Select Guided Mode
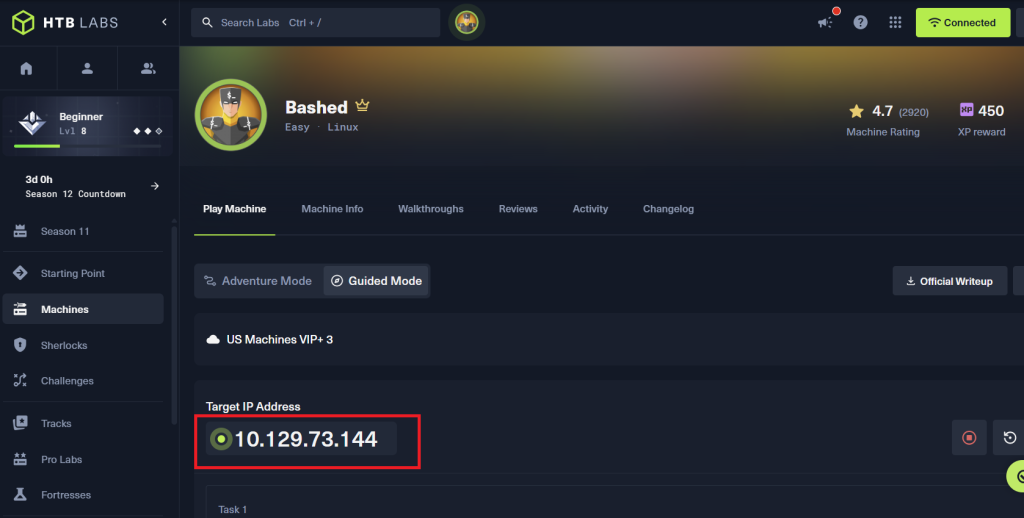The image size is (1024, 518). 376,281
